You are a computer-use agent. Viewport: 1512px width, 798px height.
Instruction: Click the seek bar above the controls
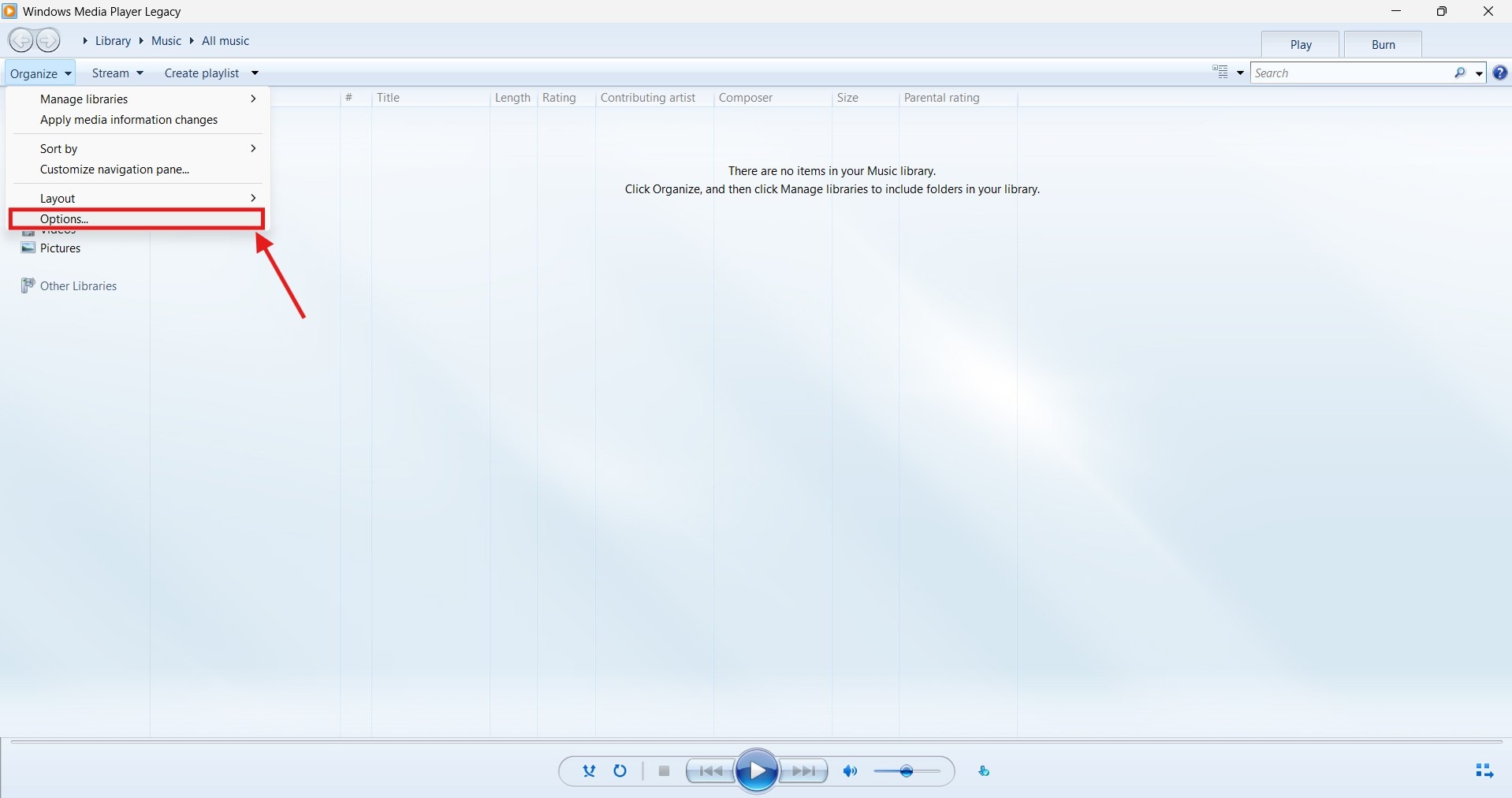click(756, 741)
